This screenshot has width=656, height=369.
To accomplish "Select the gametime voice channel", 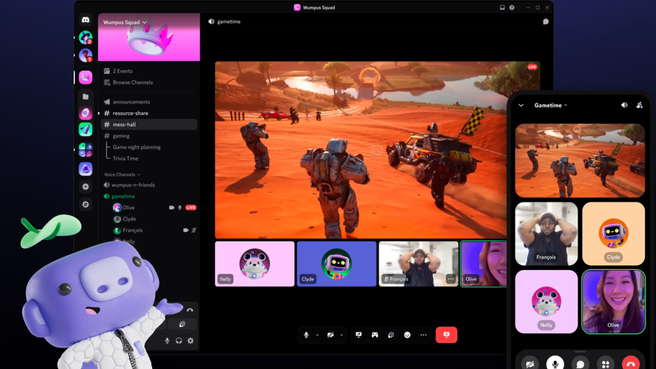I will 119,196.
